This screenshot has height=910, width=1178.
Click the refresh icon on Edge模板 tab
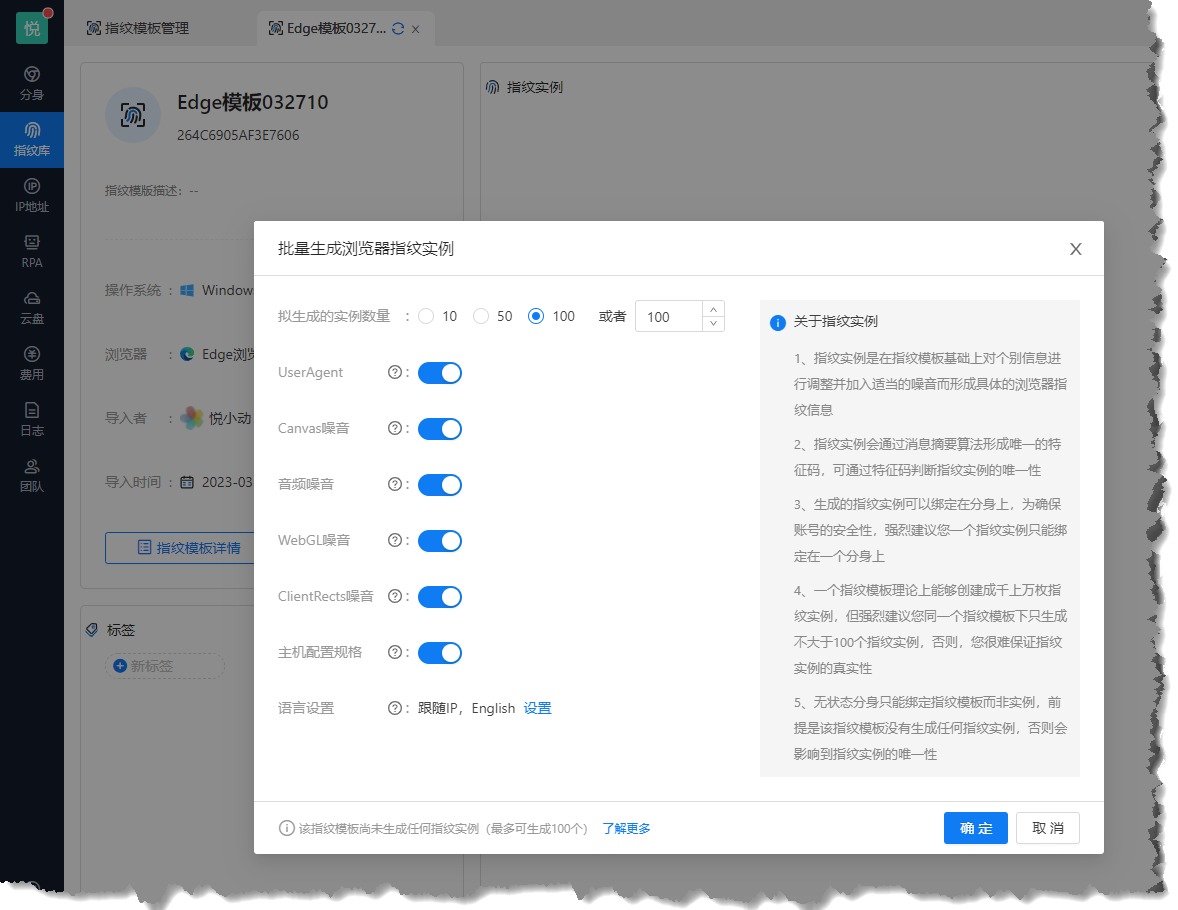pos(398,29)
